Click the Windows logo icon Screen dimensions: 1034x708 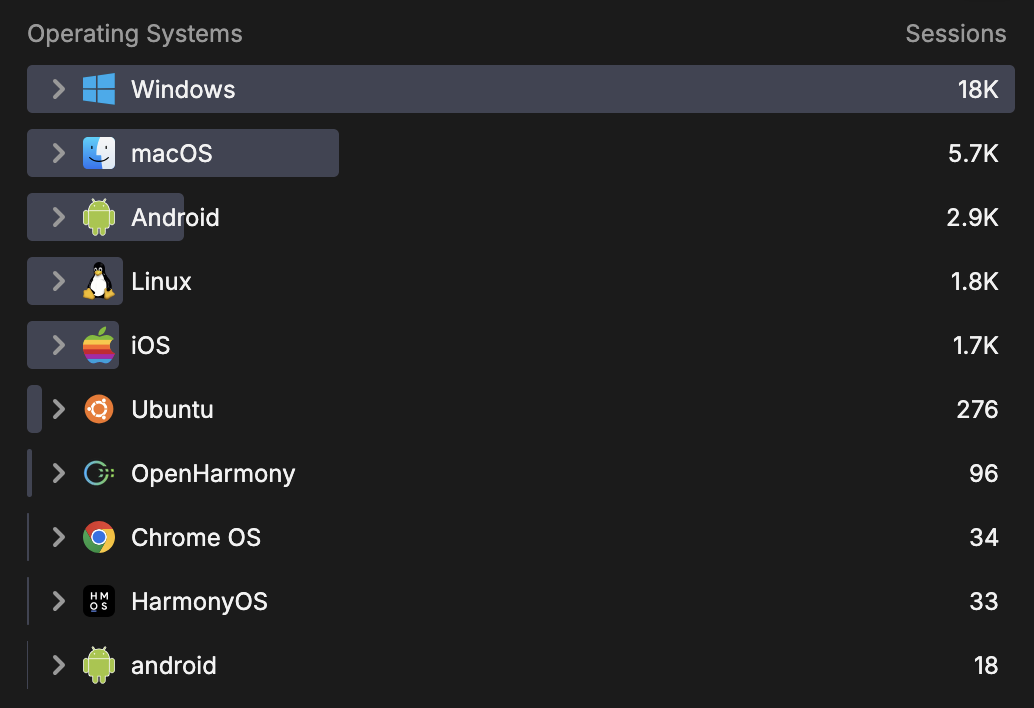(98, 89)
